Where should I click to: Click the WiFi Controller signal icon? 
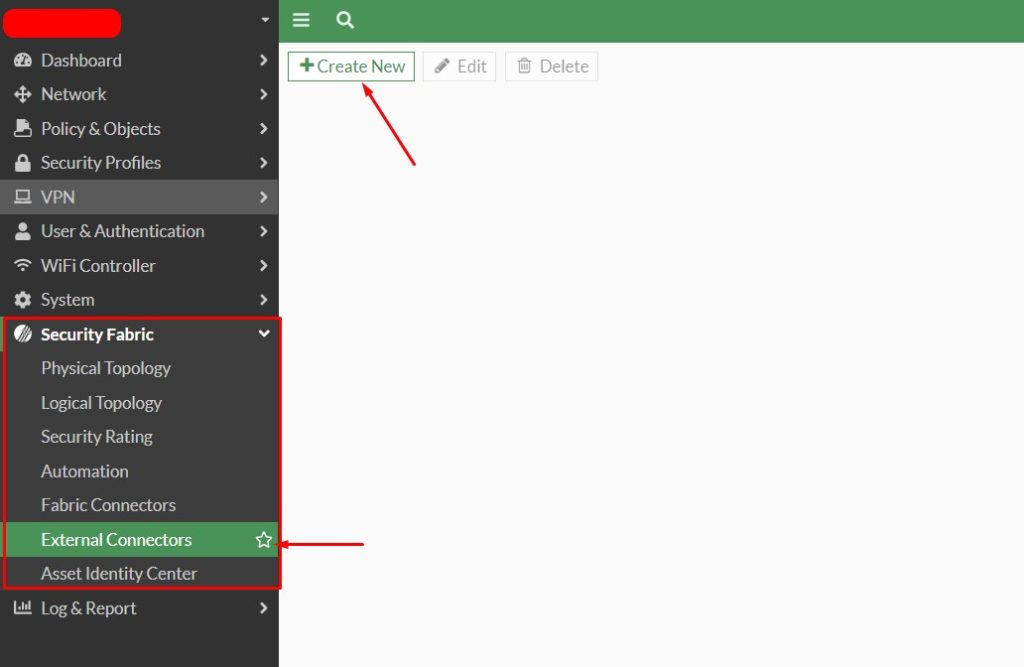[22, 266]
